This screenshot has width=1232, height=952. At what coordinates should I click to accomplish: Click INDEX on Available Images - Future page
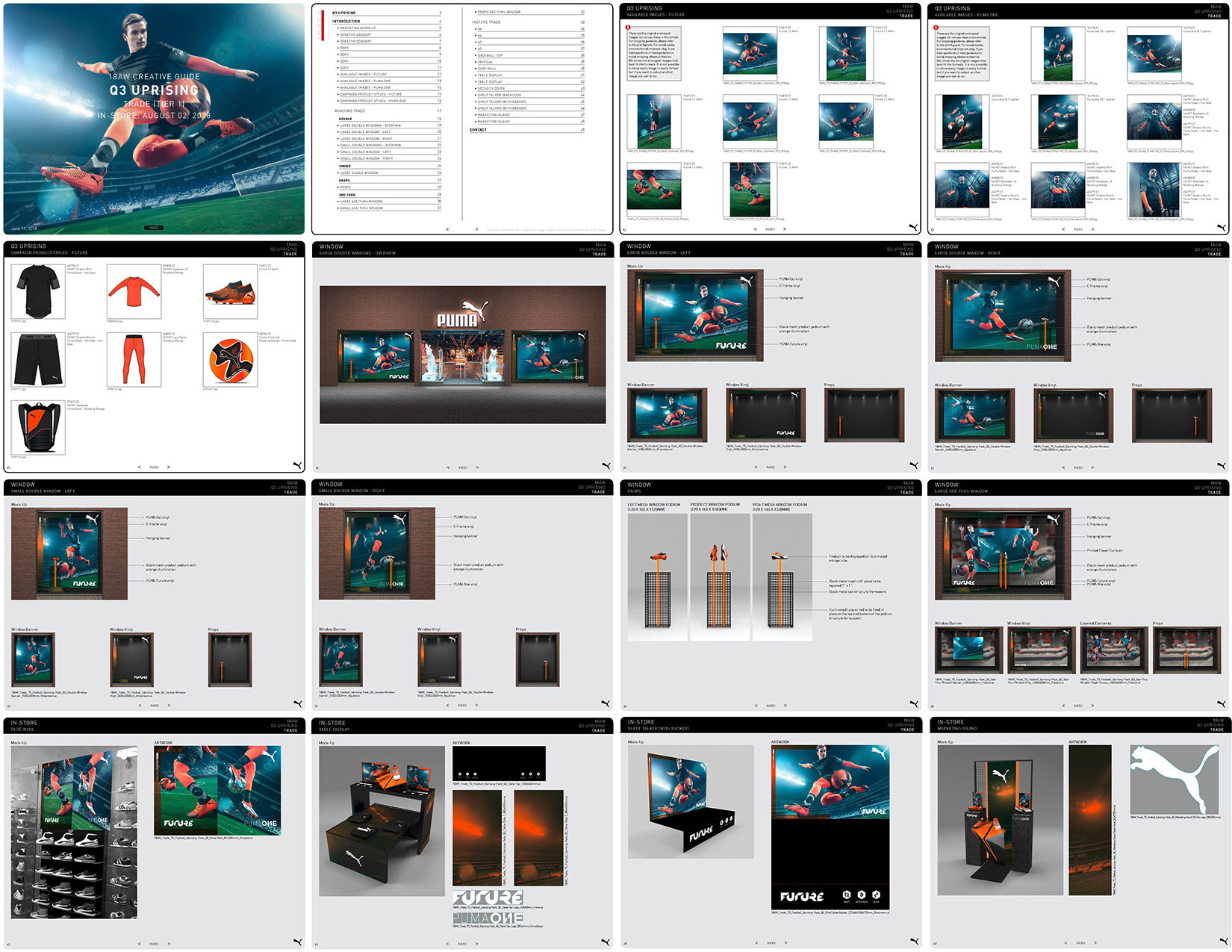pos(770,229)
